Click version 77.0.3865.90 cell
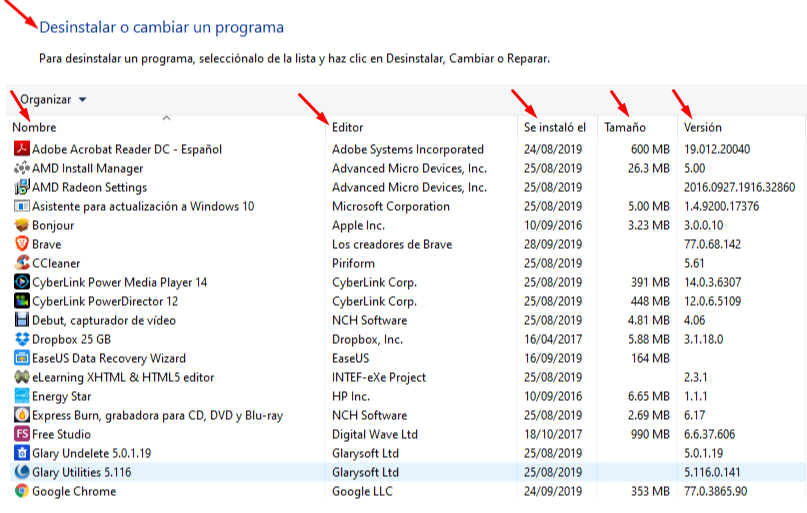 pyautogui.click(x=715, y=491)
